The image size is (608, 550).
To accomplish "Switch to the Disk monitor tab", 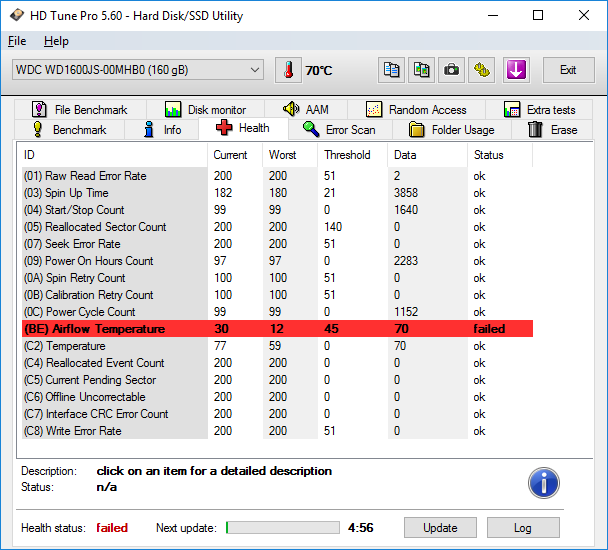I will pos(206,110).
